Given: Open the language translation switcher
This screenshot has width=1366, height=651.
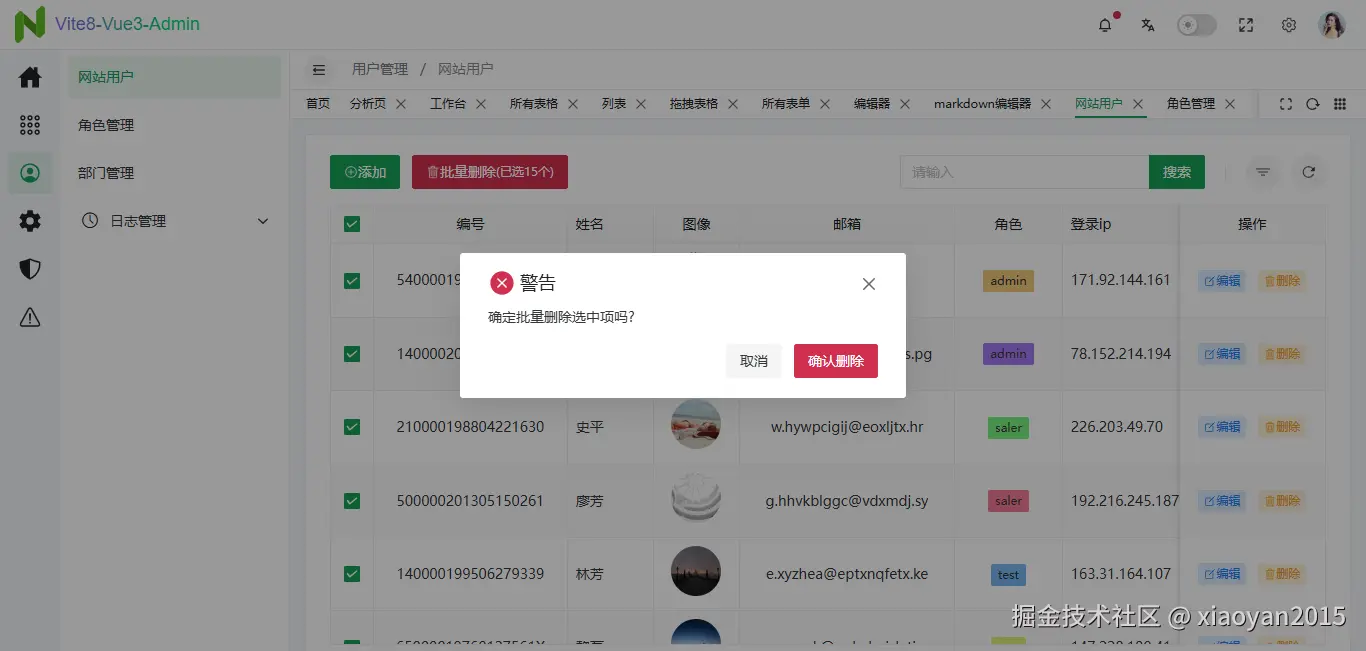Looking at the screenshot, I should (1148, 25).
